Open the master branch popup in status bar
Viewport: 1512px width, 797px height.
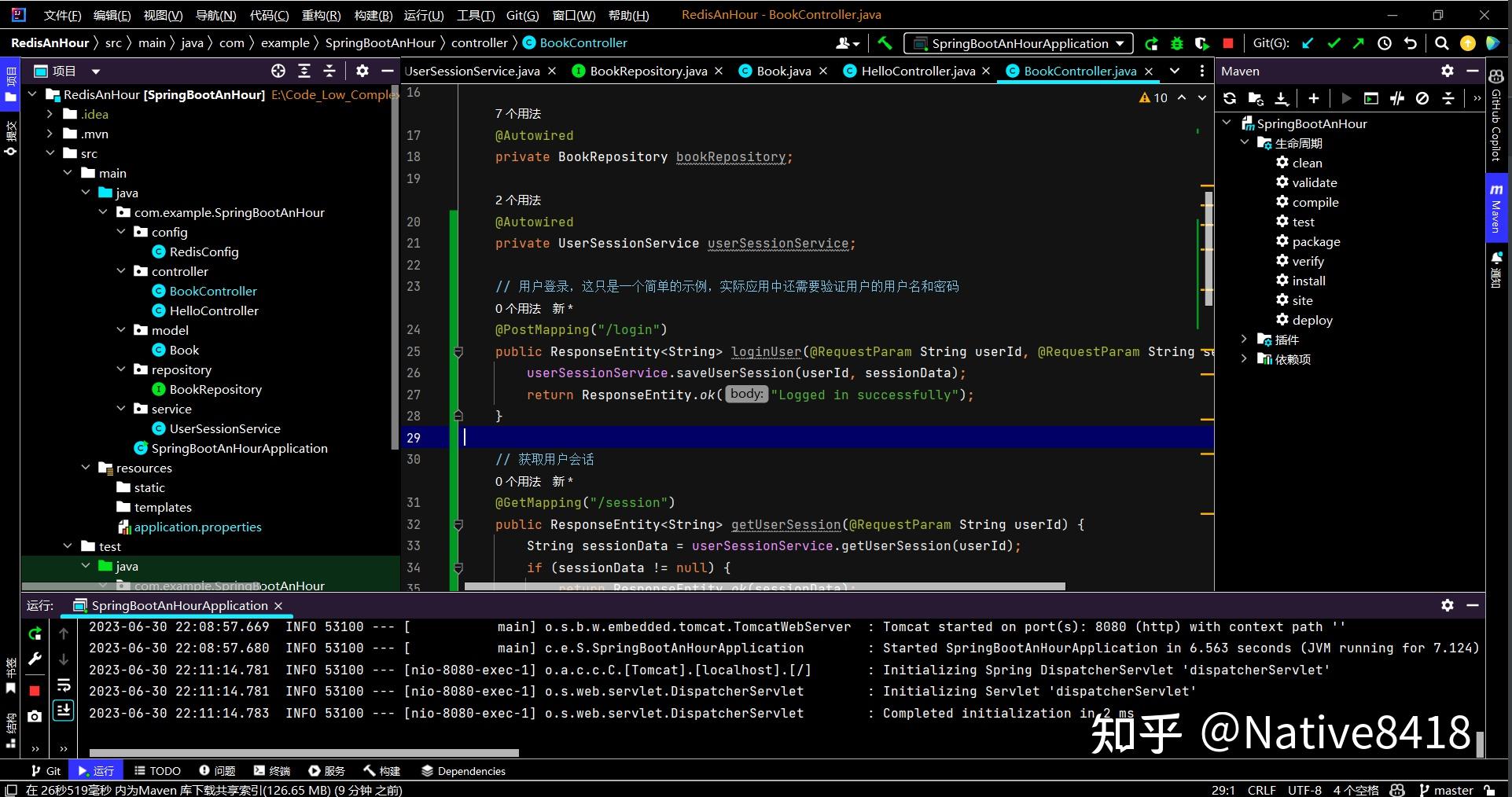click(x=1449, y=790)
